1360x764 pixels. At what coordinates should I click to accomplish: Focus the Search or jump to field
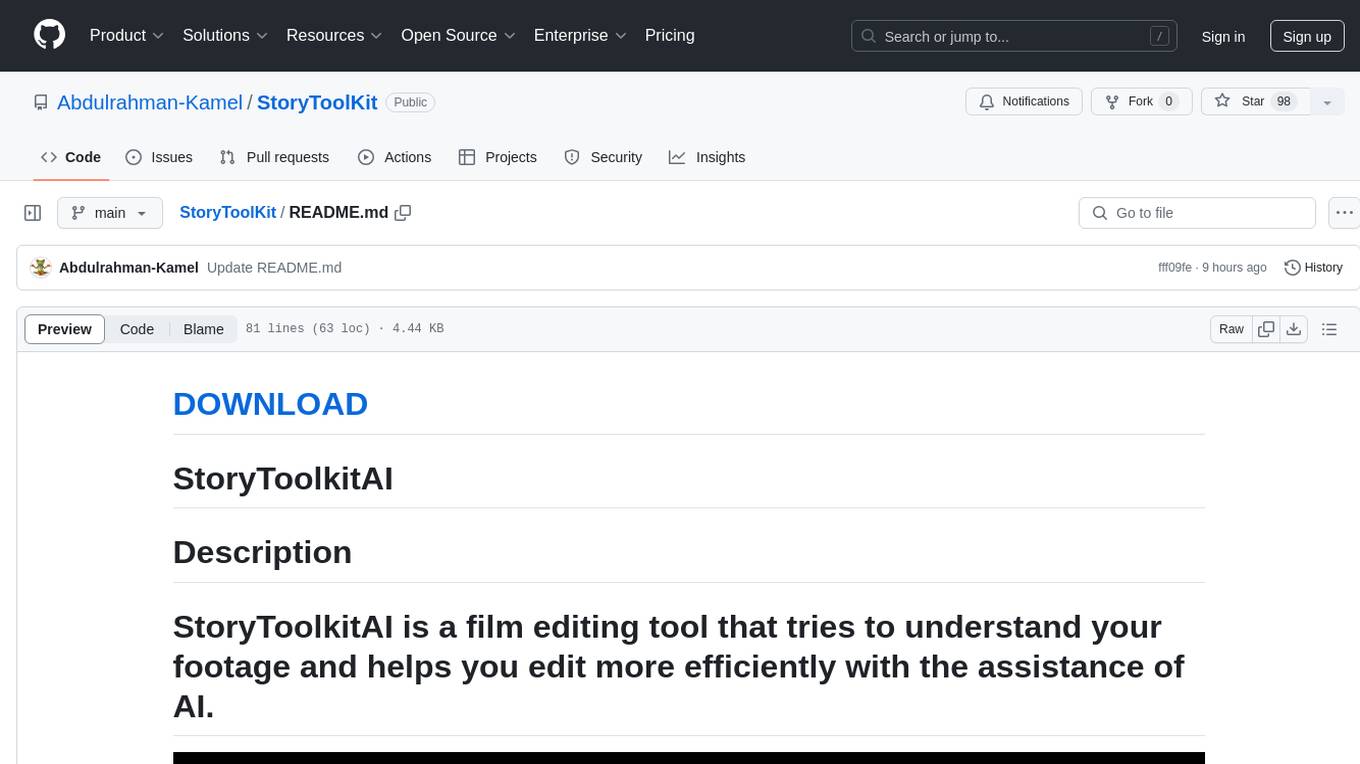(1013, 36)
